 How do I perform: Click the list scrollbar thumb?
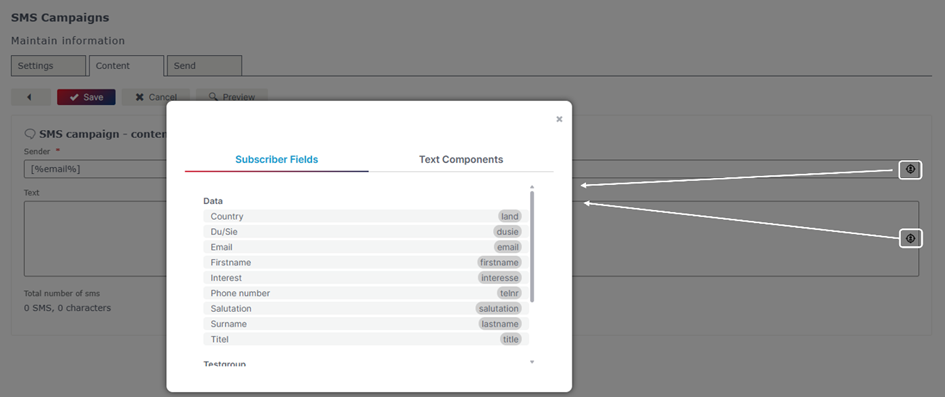coord(532,247)
